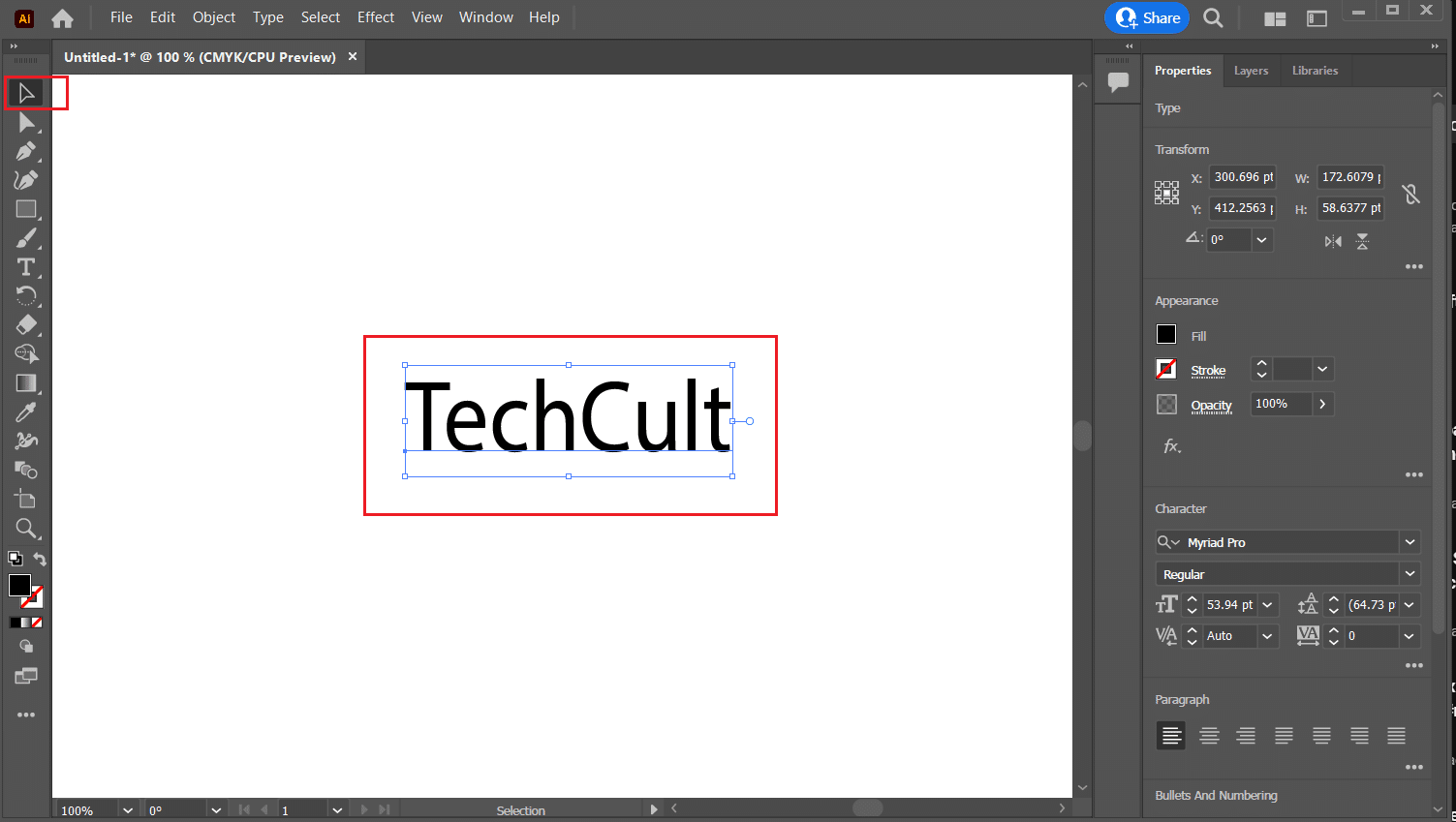Open the search magnifier icon
The image size is (1456, 822).
pyautogui.click(x=1213, y=17)
